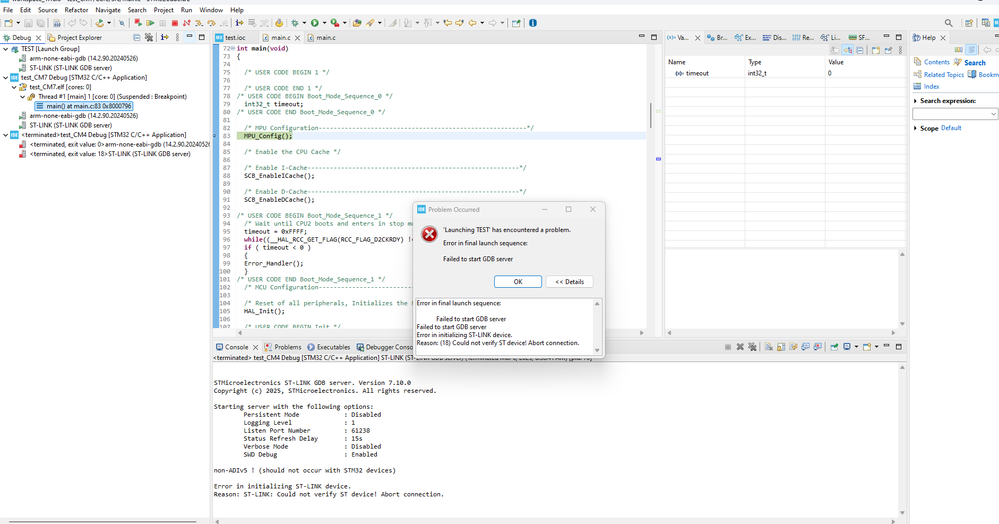Screen dimensions: 999x524
Task: Click OK in the Problem Occurred dialog
Action: tap(518, 281)
